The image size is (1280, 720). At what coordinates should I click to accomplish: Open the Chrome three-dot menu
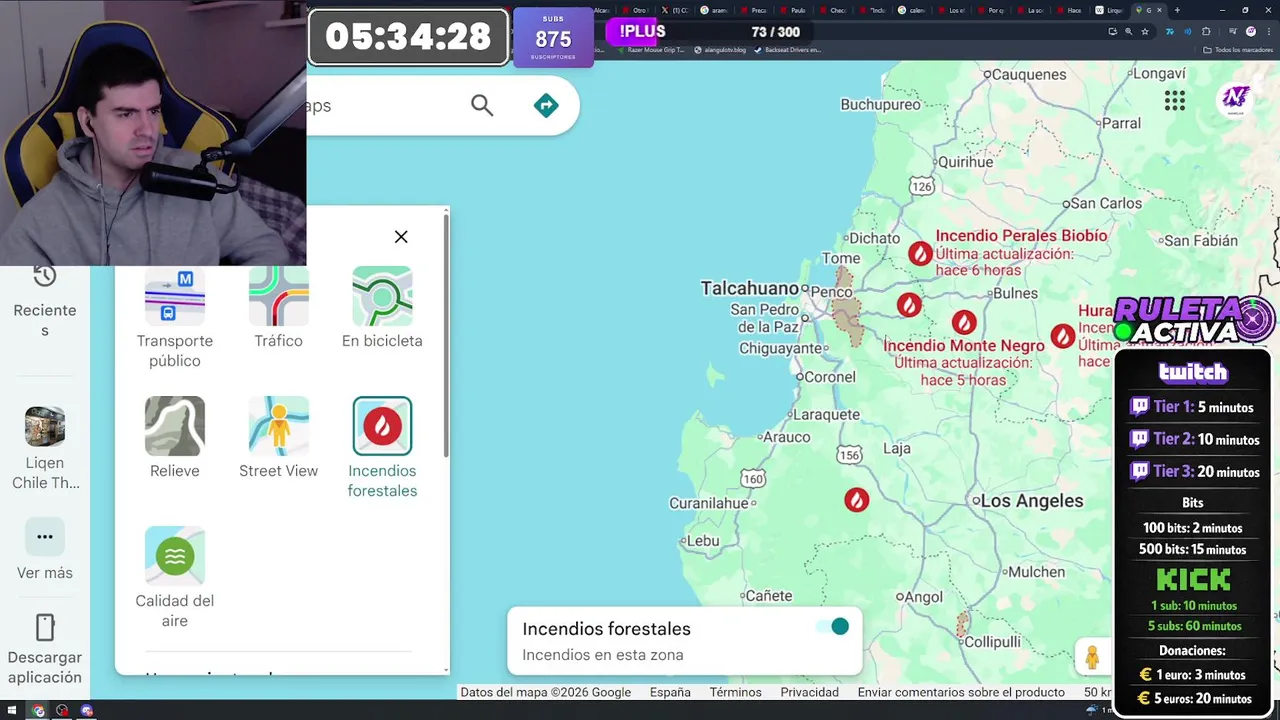pyautogui.click(x=1268, y=31)
